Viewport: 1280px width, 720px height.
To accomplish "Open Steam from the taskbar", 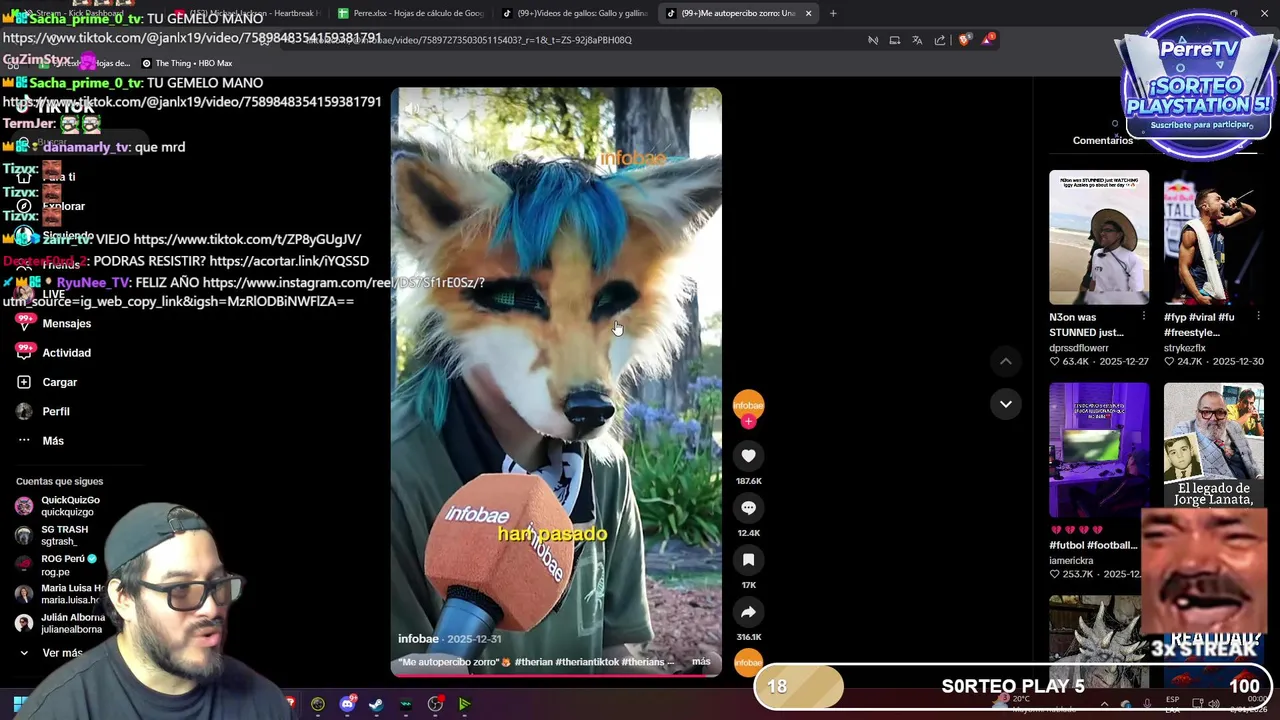I will click(376, 704).
